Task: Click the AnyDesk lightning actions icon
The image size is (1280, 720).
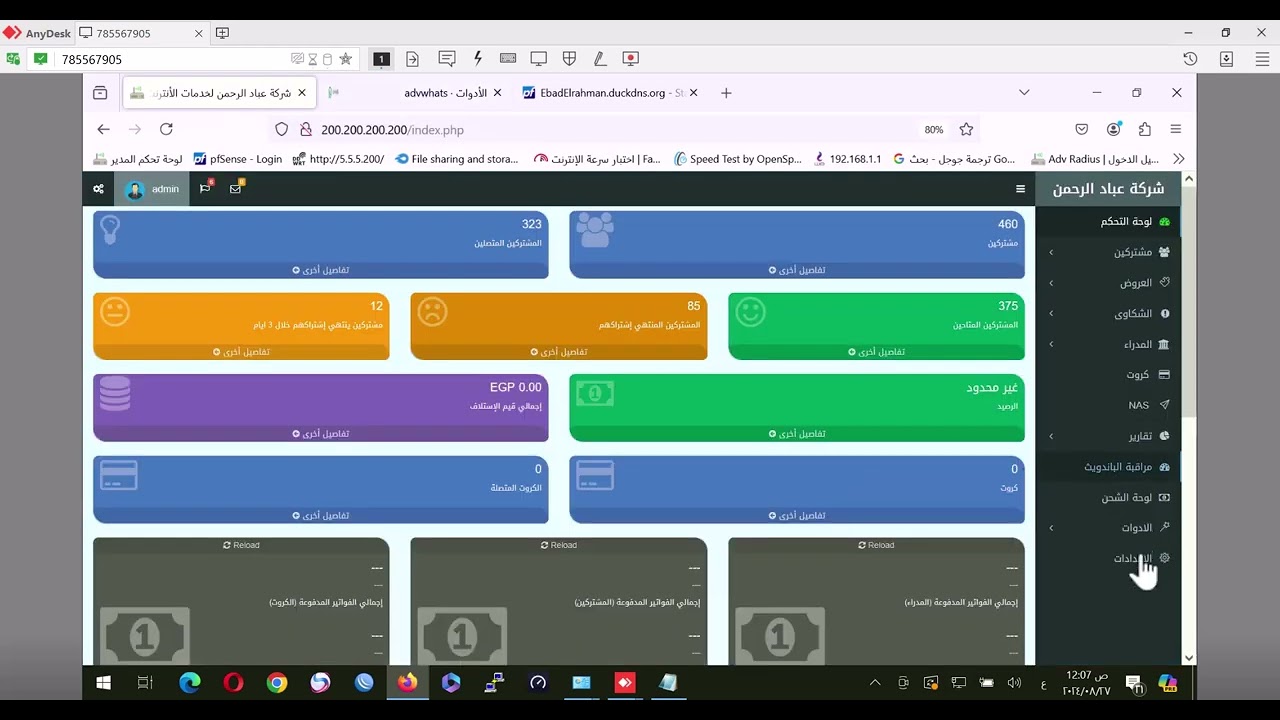Action: click(478, 59)
